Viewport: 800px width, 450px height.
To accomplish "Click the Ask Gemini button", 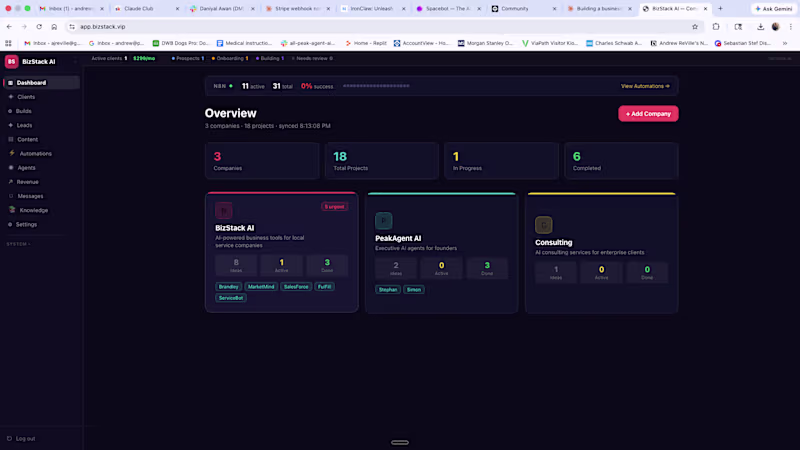I will (773, 9).
